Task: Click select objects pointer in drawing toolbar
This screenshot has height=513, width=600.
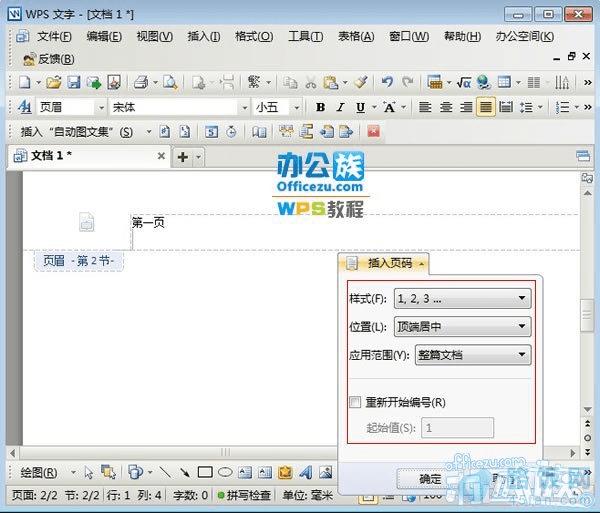Action: point(89,473)
